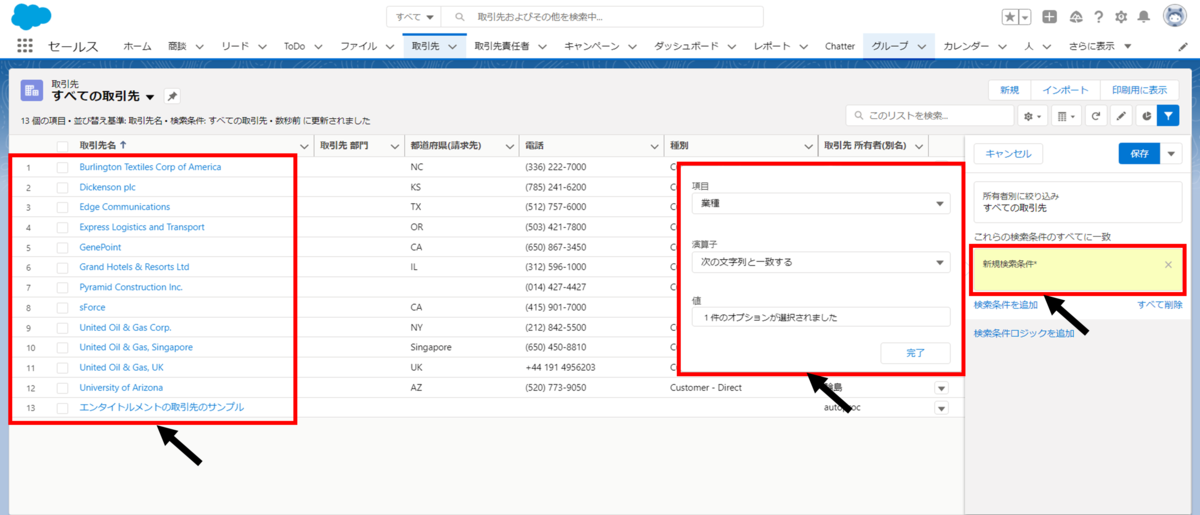
Task: Check the Edge Communications row
Action: click(x=63, y=207)
